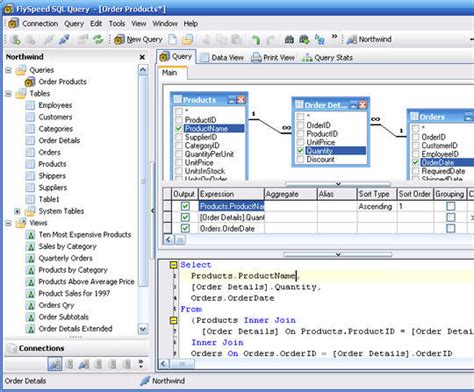
Task: Select Order Details table in tree
Action: coord(59,141)
